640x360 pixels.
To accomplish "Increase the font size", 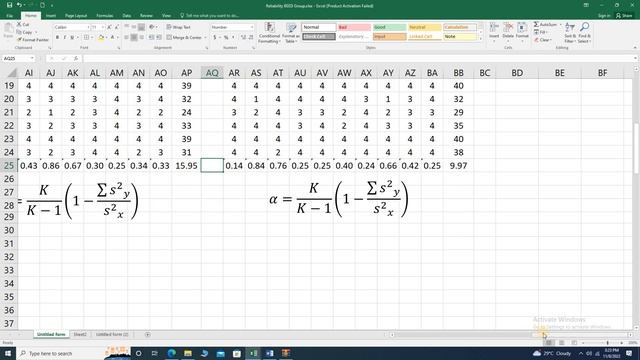I will pos(109,27).
